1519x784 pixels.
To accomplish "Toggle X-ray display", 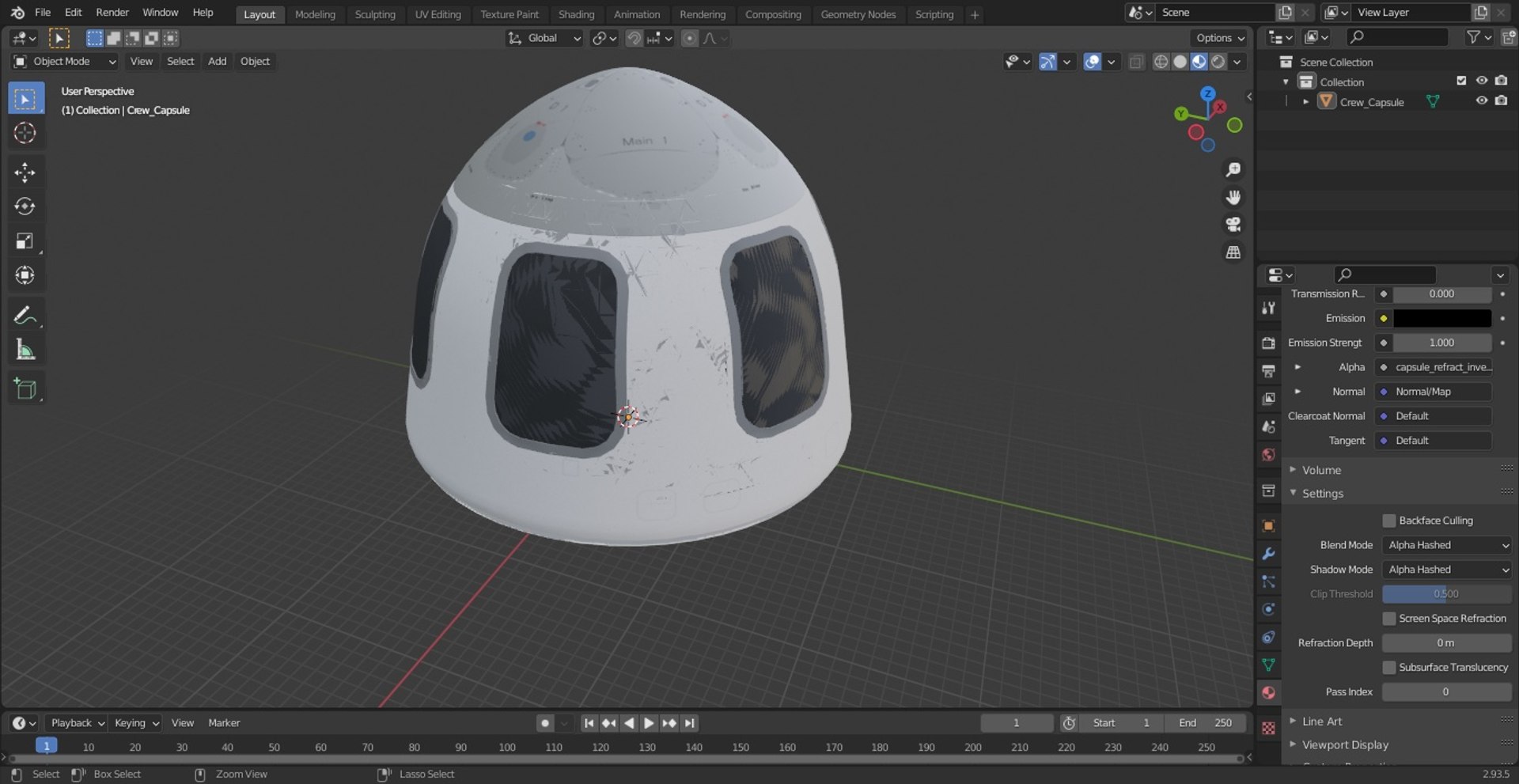I will 1136,62.
